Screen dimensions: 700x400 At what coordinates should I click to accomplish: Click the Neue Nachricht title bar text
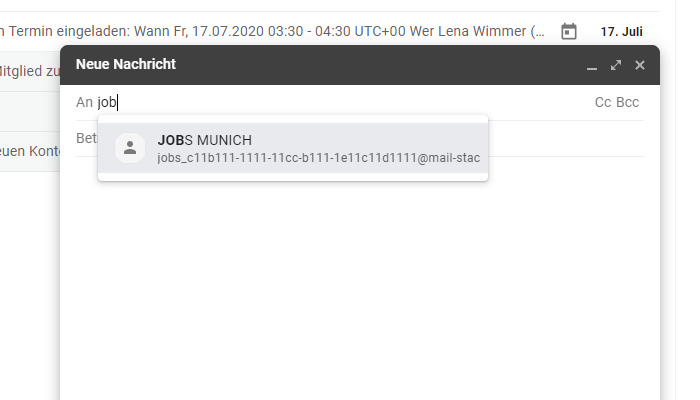pos(126,64)
